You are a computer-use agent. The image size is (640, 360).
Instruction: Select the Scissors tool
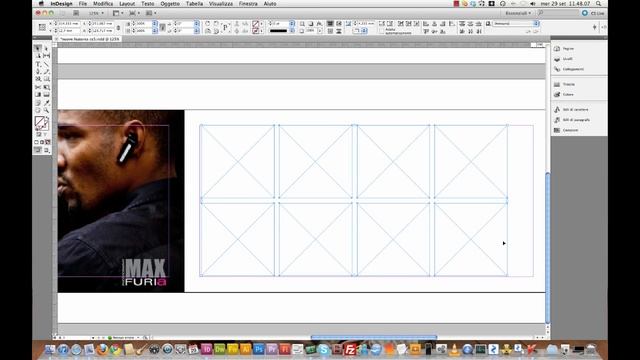click(x=38, y=87)
